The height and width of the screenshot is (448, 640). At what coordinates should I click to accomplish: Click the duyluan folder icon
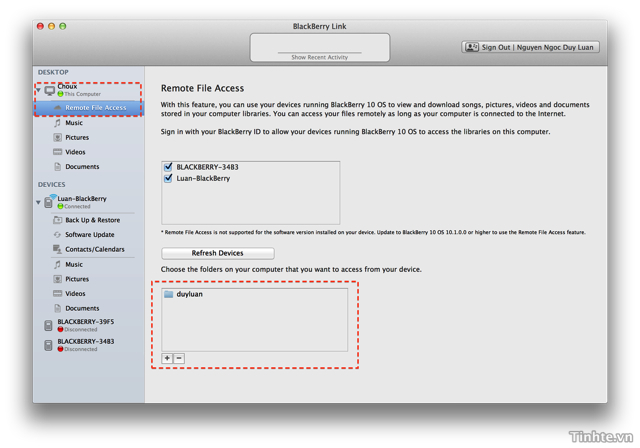[x=169, y=294]
